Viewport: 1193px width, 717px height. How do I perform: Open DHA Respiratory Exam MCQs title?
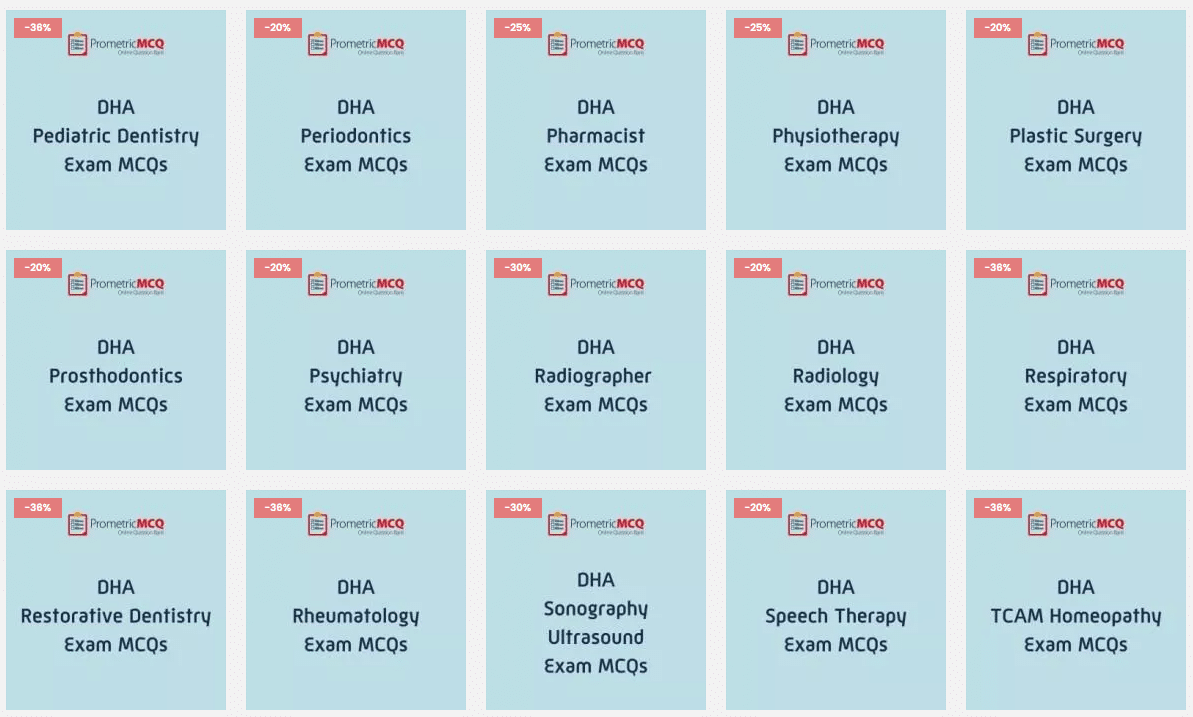click(1075, 376)
